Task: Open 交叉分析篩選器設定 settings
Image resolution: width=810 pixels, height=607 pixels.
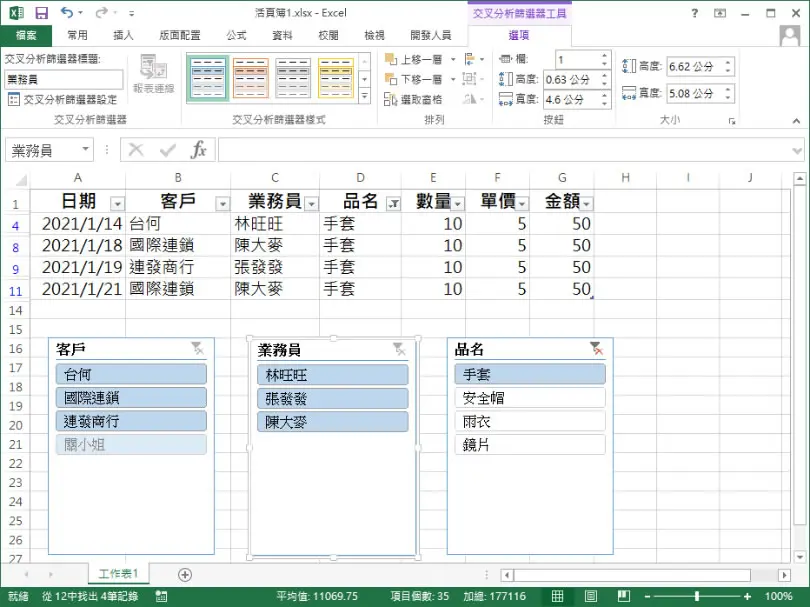Action: coord(63,99)
